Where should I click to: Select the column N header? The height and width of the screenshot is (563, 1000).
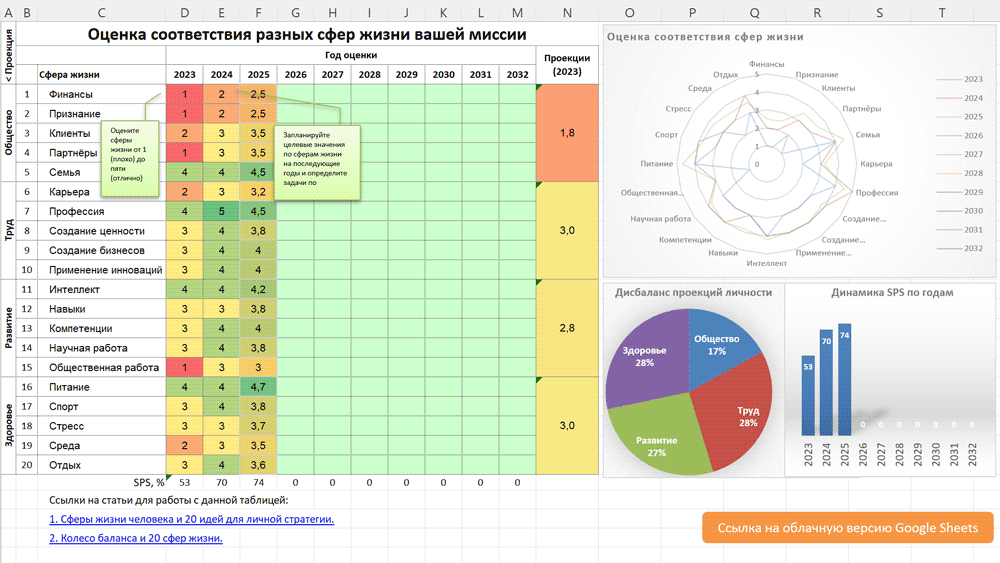(567, 12)
